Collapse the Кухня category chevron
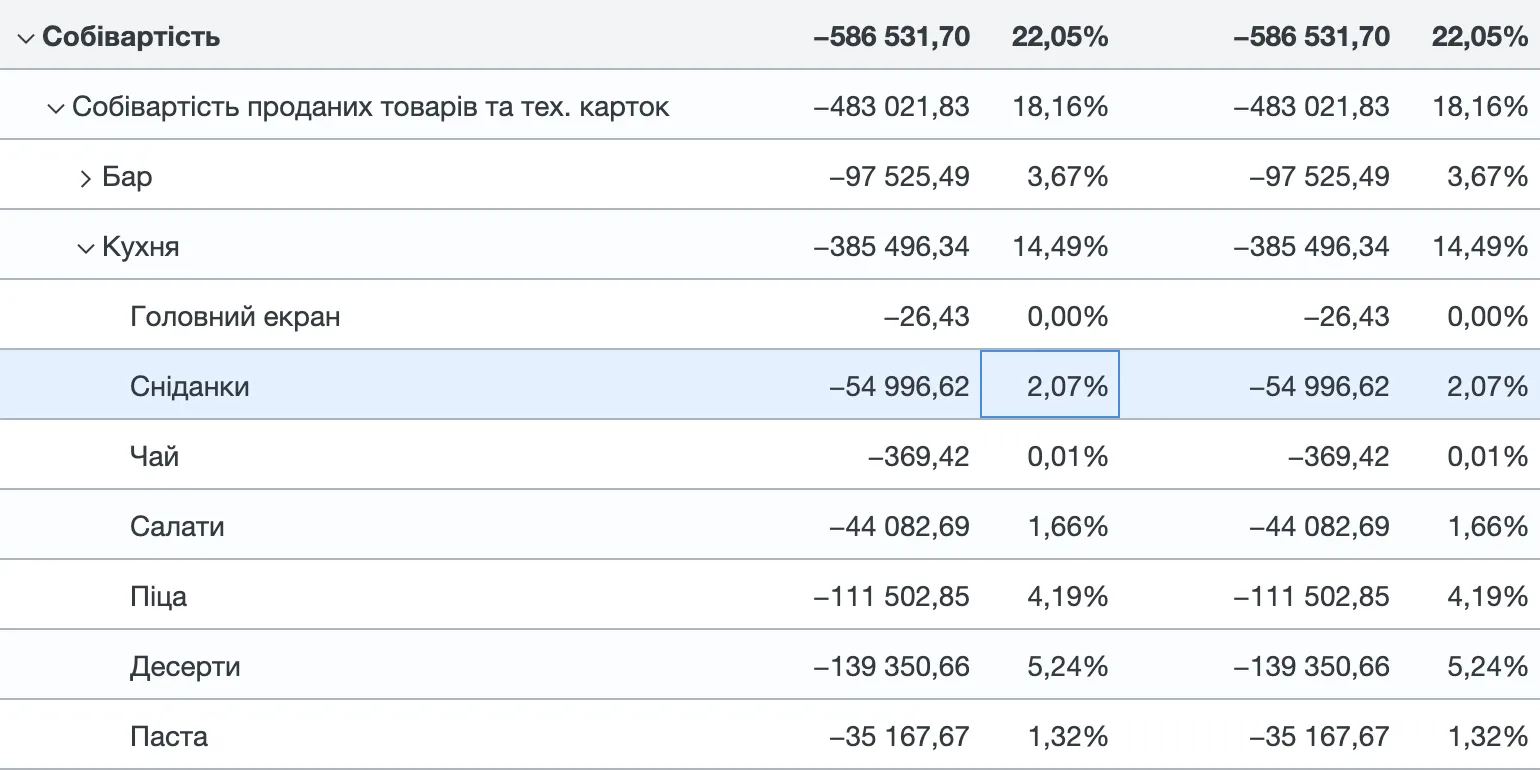 coord(86,247)
